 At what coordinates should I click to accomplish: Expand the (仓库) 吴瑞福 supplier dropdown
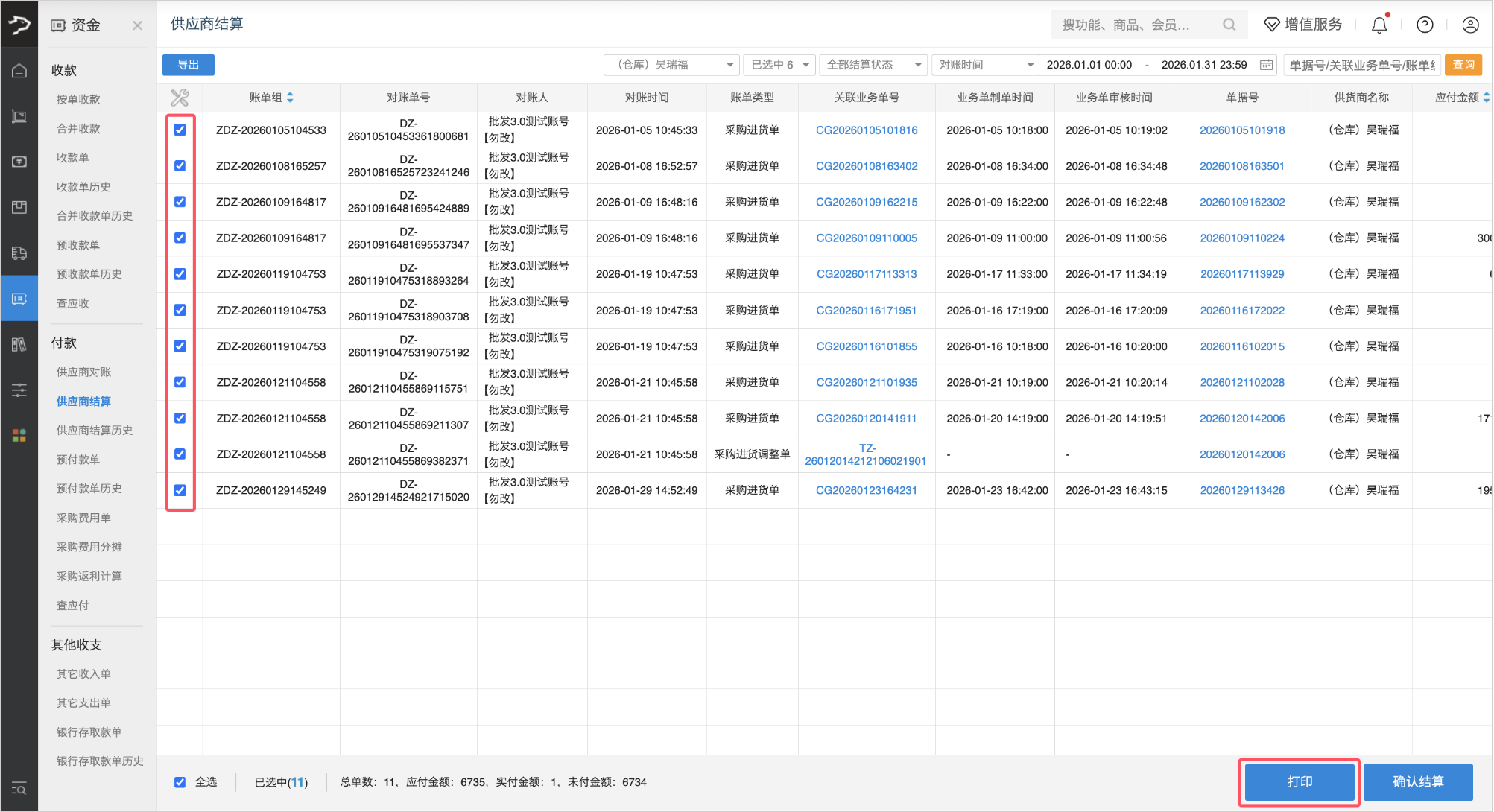pos(671,65)
